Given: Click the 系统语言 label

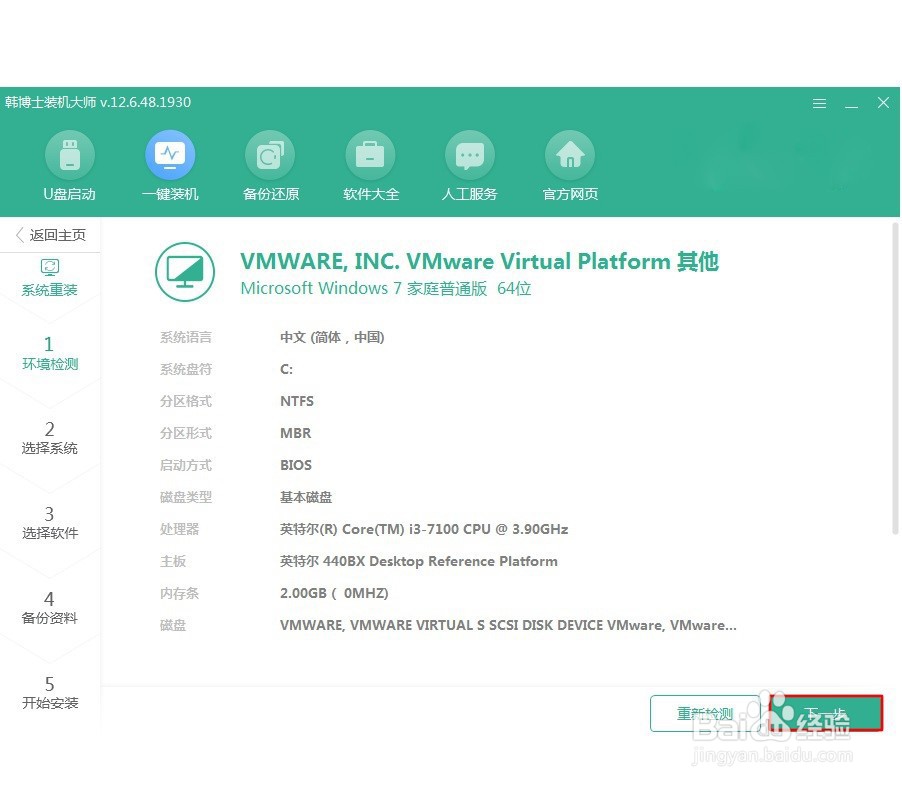Looking at the screenshot, I should 186,337.
